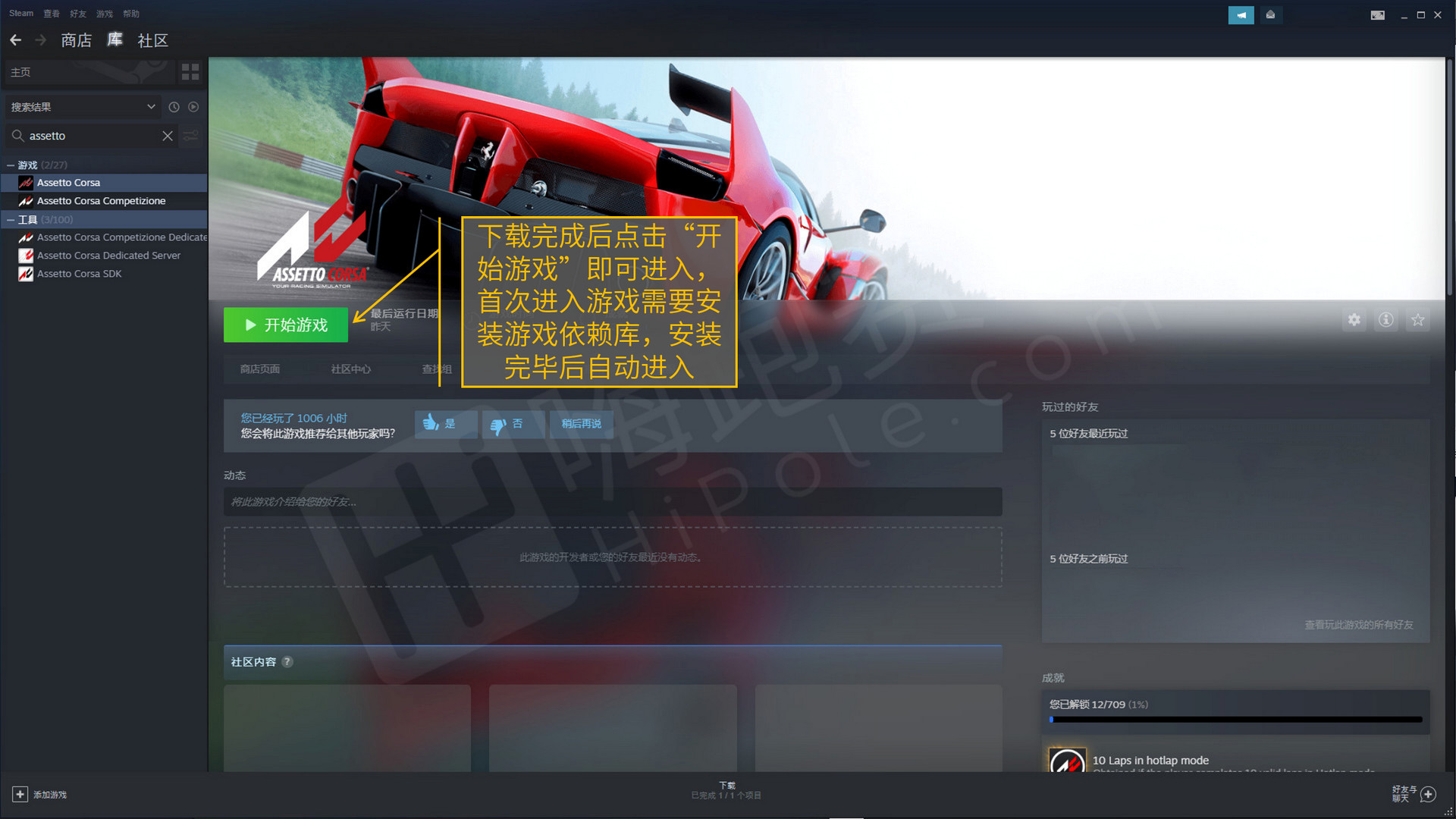This screenshot has width=1456, height=819.
Task: Open the notifications inbox icon
Action: pos(1271,14)
